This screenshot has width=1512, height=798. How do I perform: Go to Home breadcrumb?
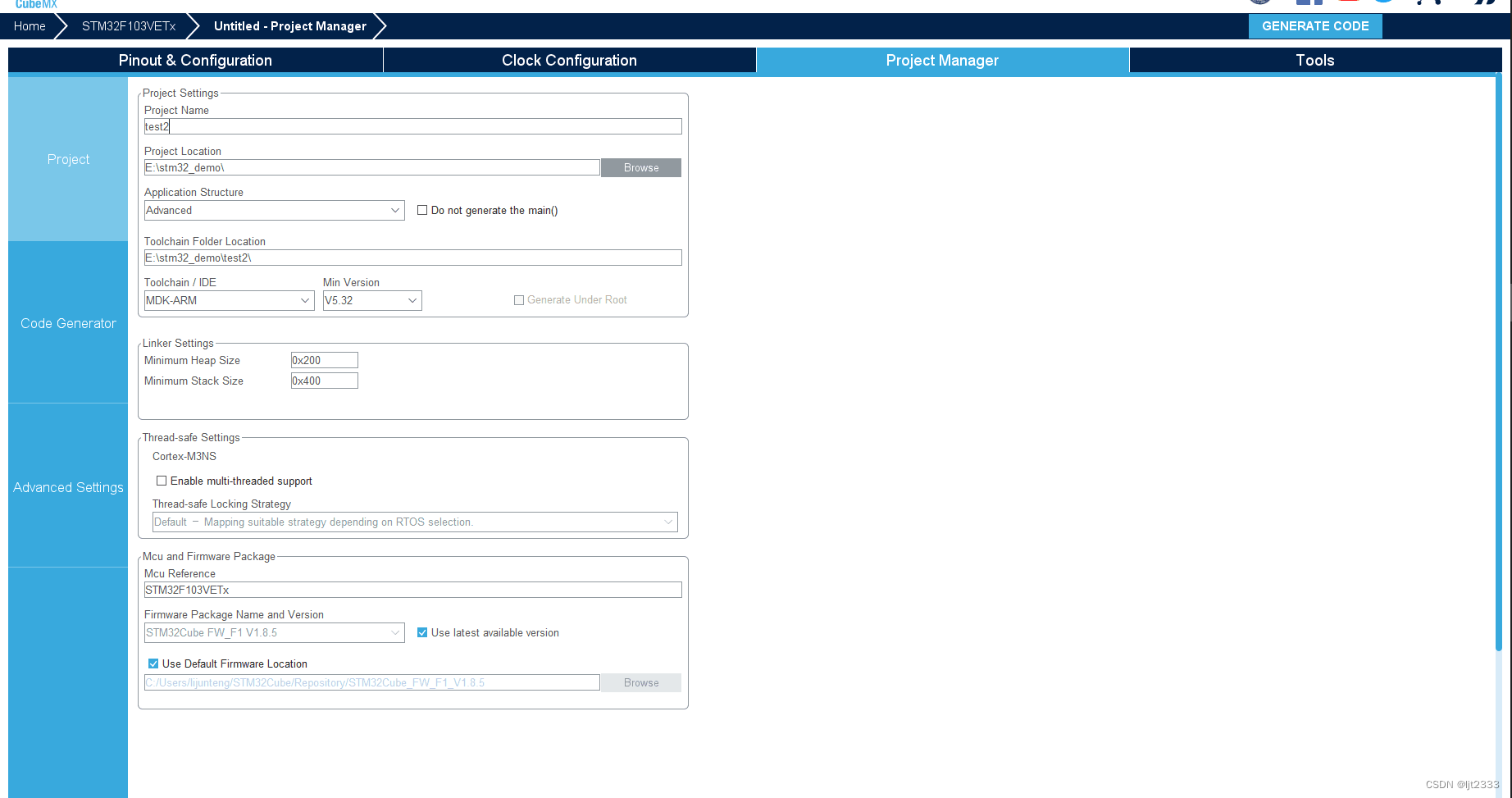pos(30,26)
